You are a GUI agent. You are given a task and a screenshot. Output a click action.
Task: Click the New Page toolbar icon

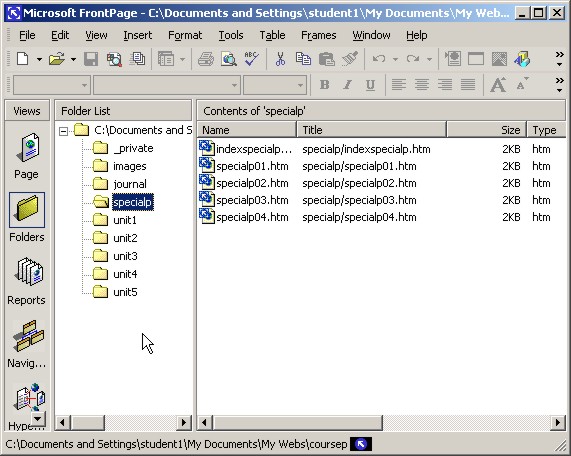click(23, 59)
